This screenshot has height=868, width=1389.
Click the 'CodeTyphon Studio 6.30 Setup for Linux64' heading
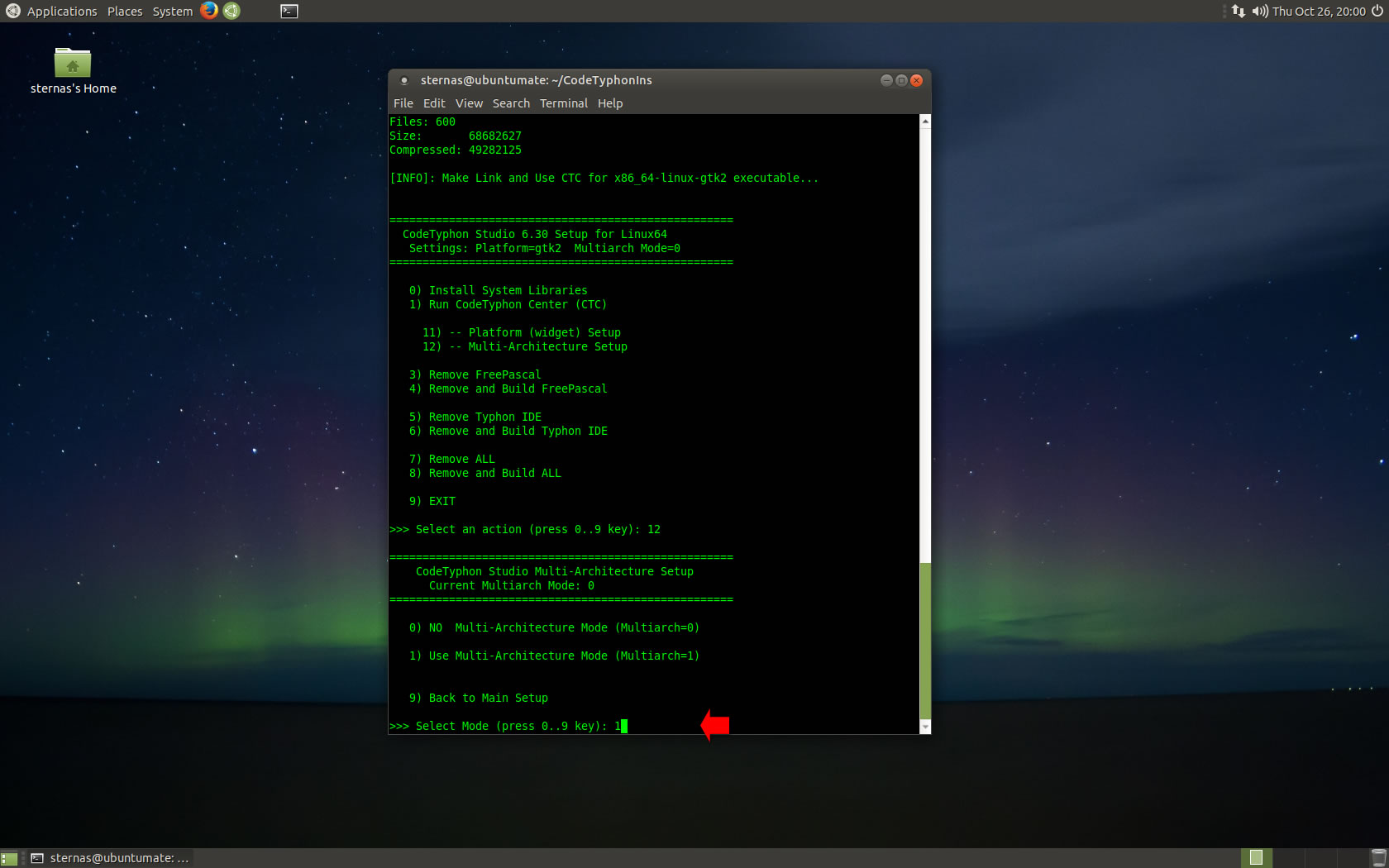534,234
